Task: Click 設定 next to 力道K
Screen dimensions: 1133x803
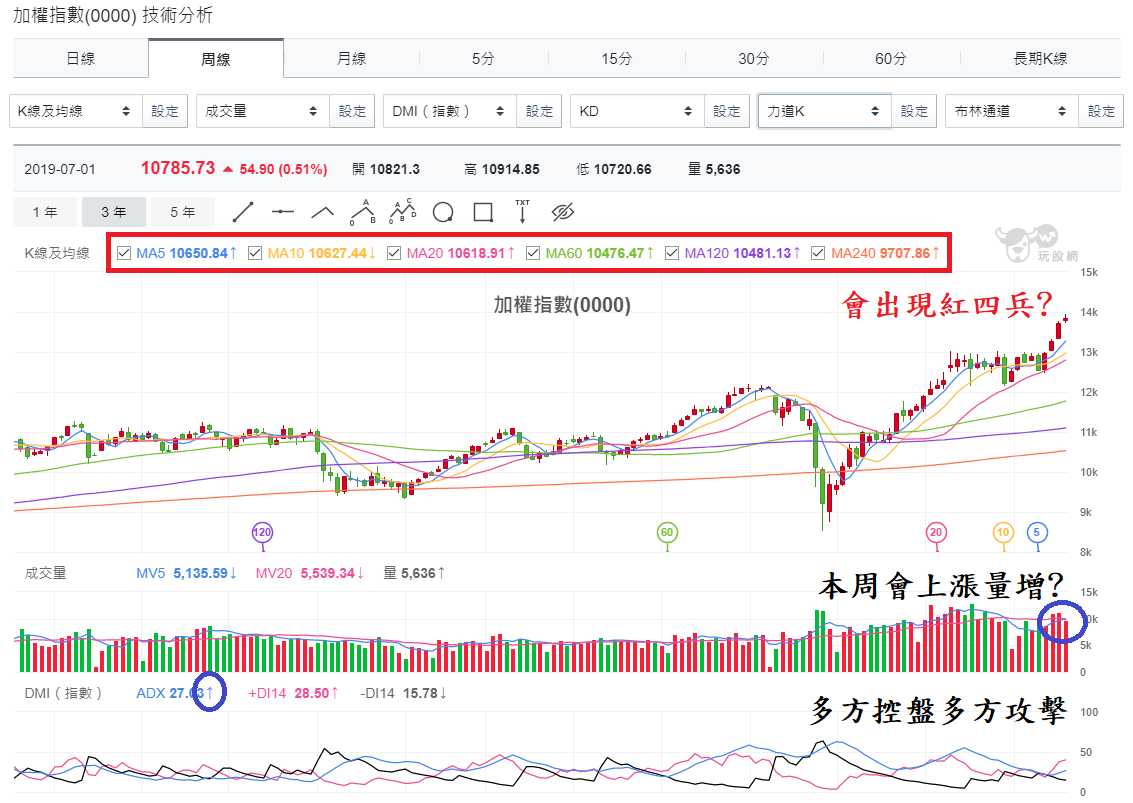Action: 914,111
